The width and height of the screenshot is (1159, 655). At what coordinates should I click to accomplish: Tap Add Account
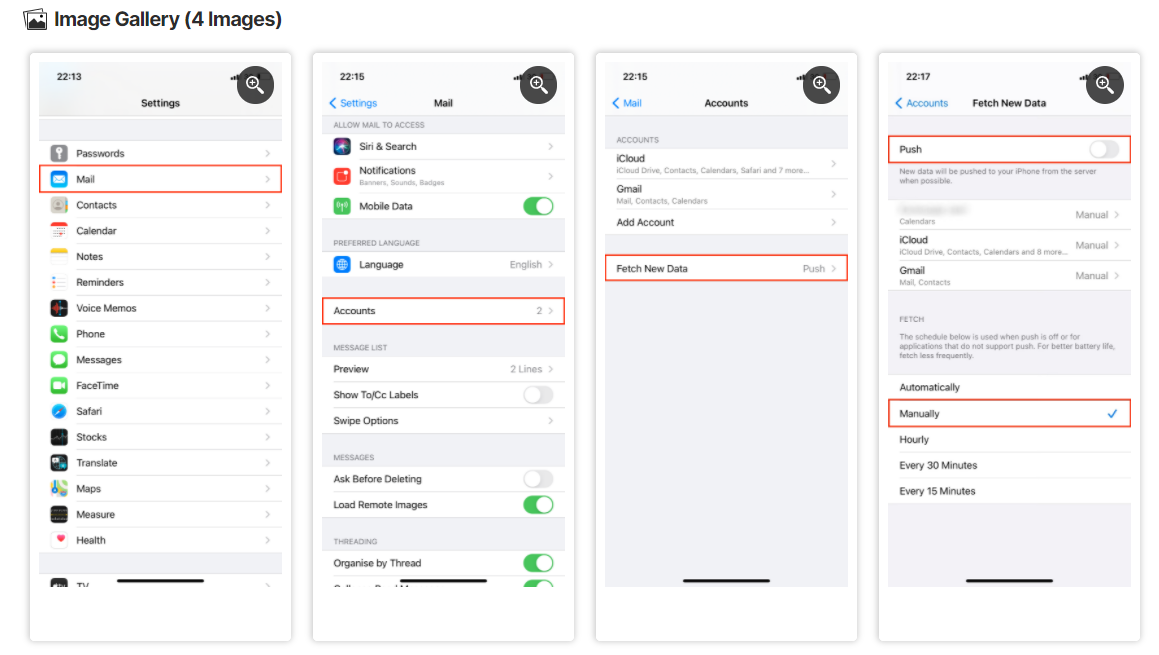645,223
